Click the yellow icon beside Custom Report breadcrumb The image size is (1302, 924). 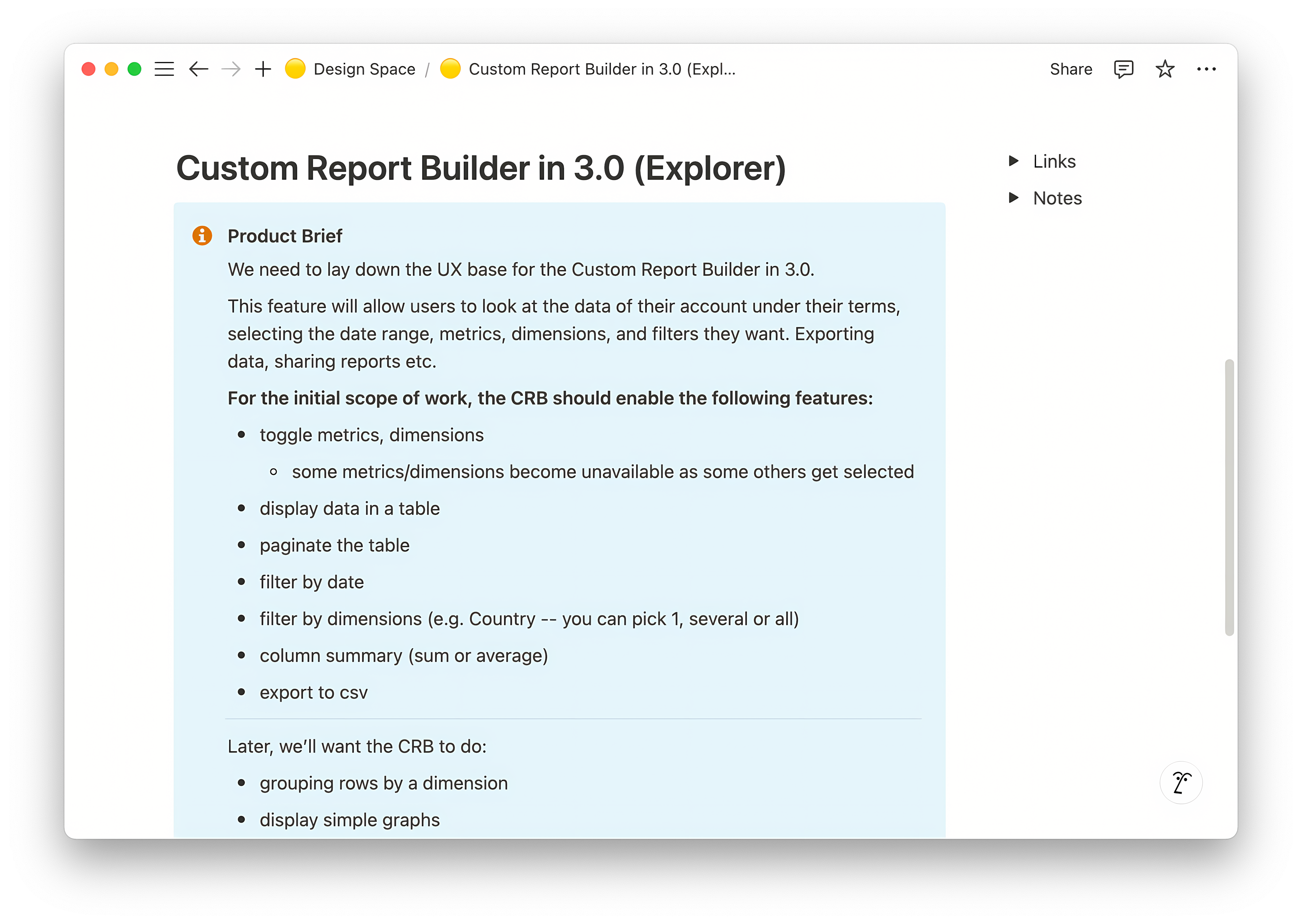coord(450,69)
